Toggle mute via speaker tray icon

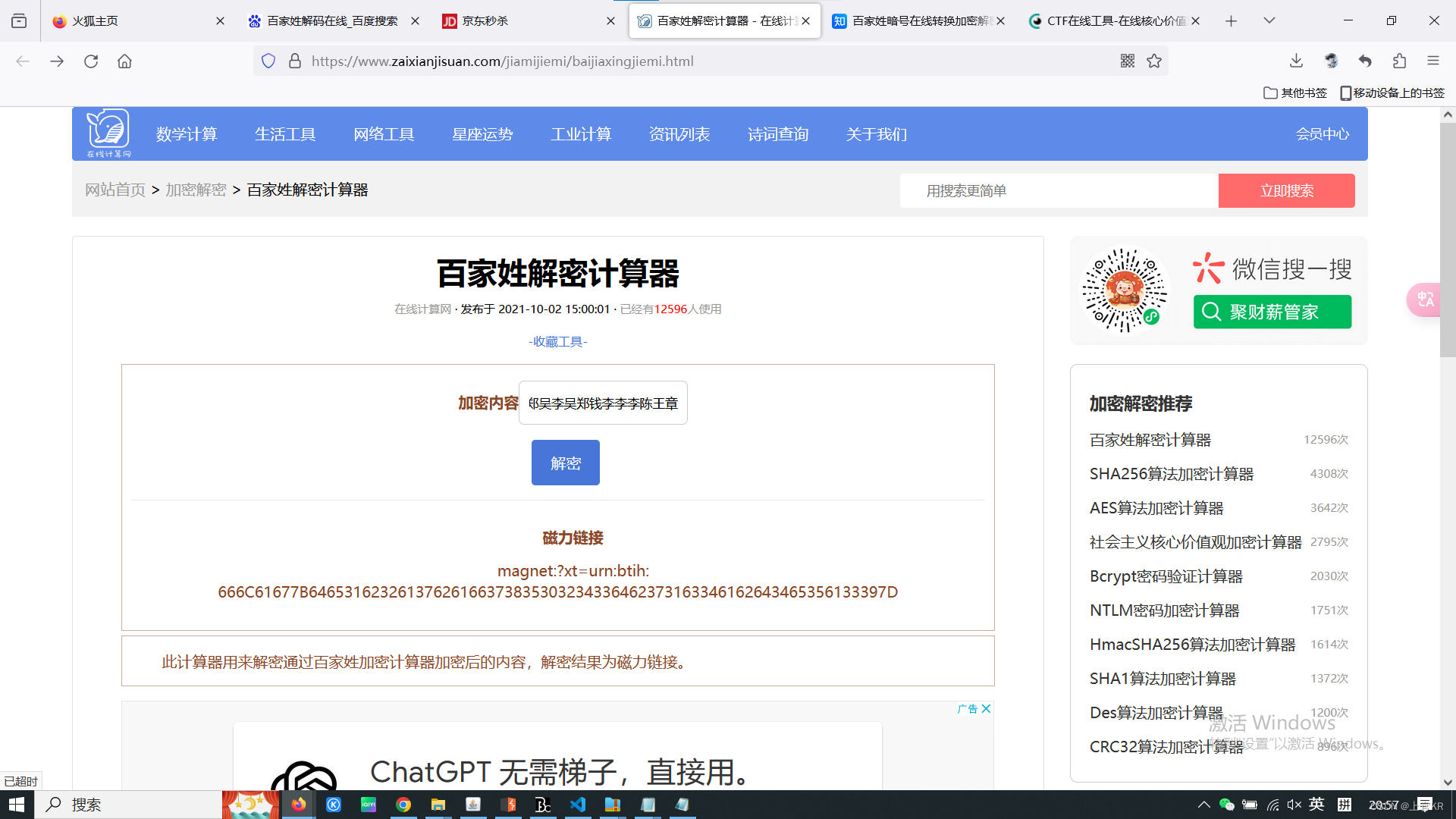[x=1294, y=805]
